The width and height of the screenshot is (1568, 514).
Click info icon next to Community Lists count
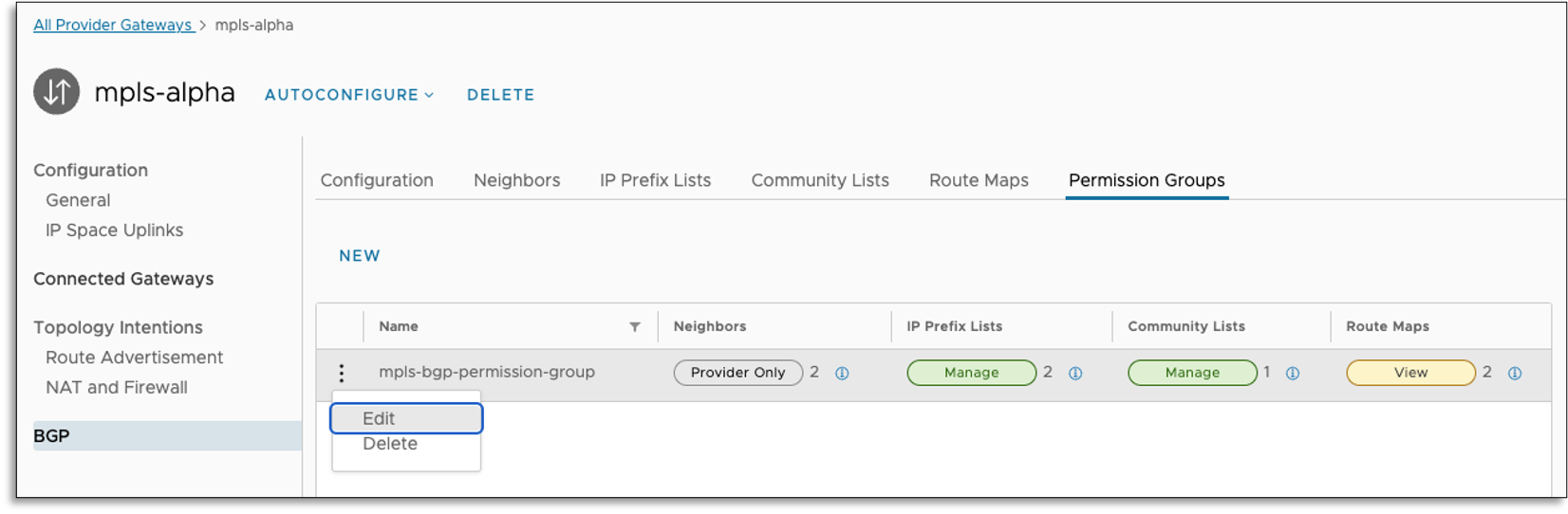(x=1293, y=374)
